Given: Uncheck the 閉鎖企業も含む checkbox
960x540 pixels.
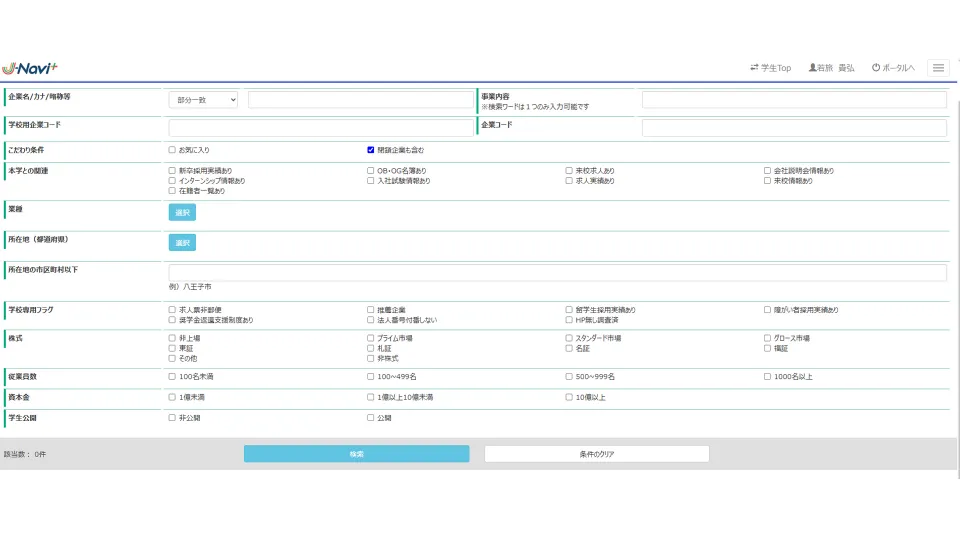Looking at the screenshot, I should (x=371, y=150).
